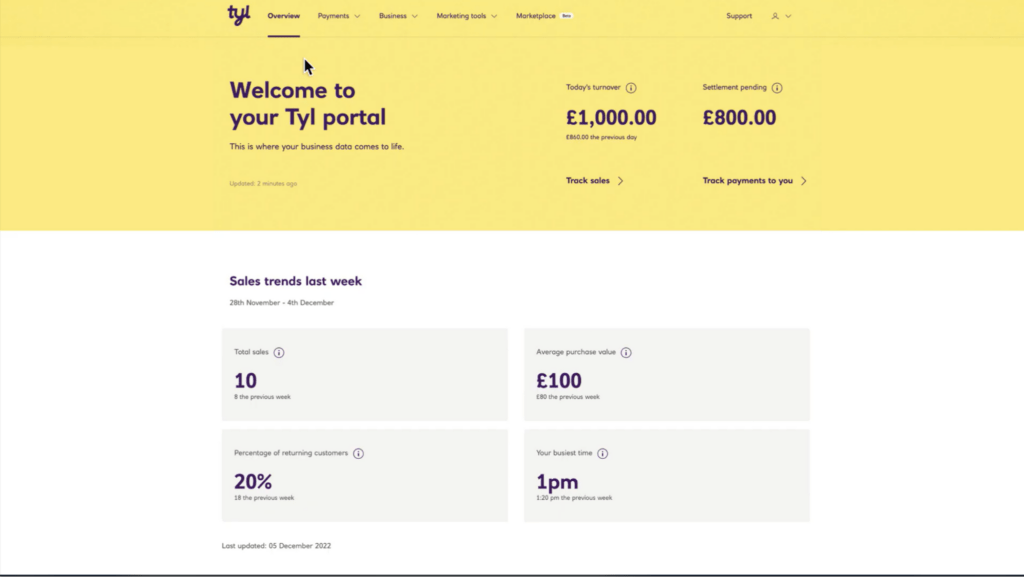The height and width of the screenshot is (577, 1024).
Task: Click the 'Percentage of returning customers' label
Action: click(x=291, y=454)
